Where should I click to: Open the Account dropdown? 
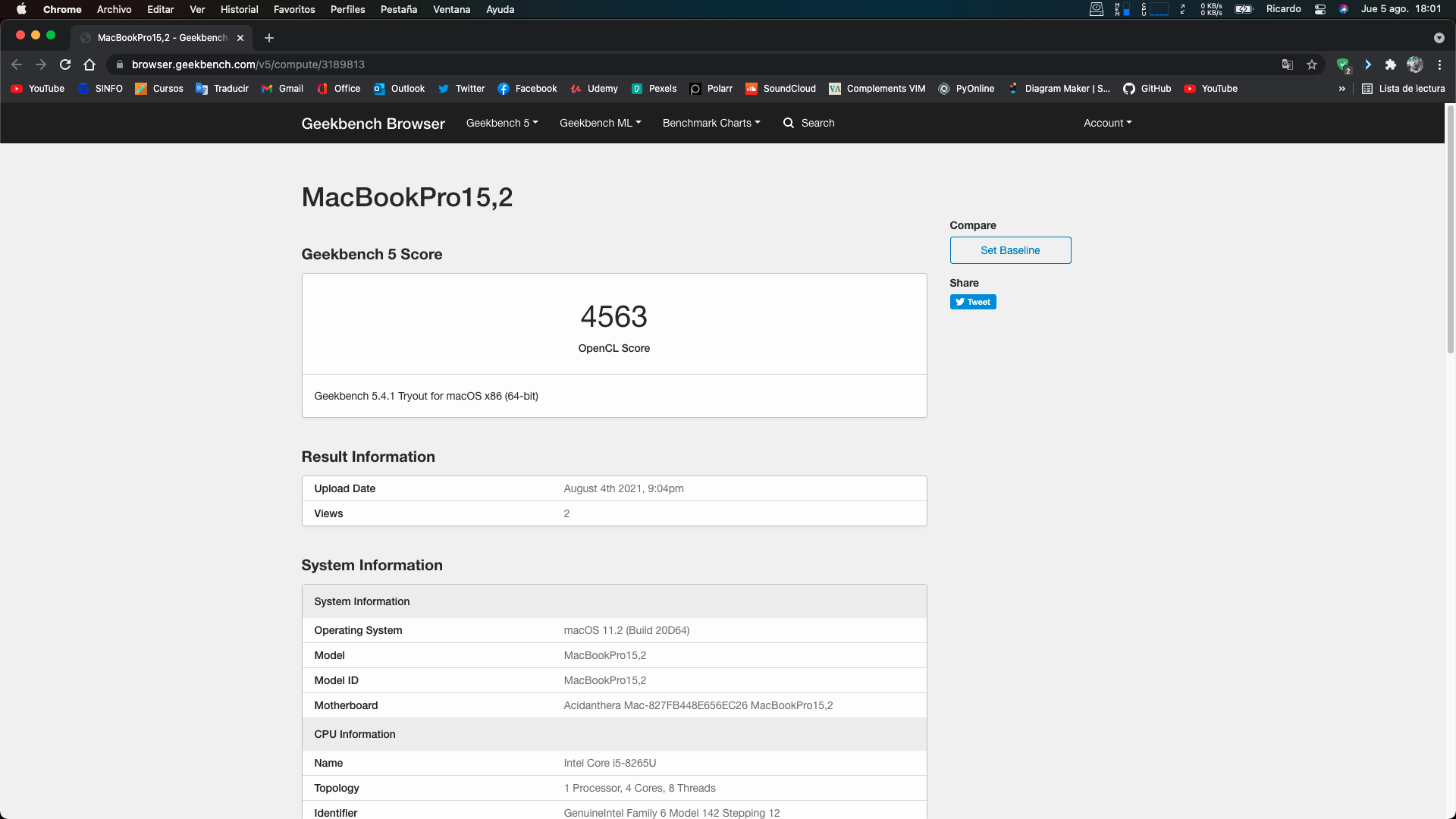(x=1106, y=123)
